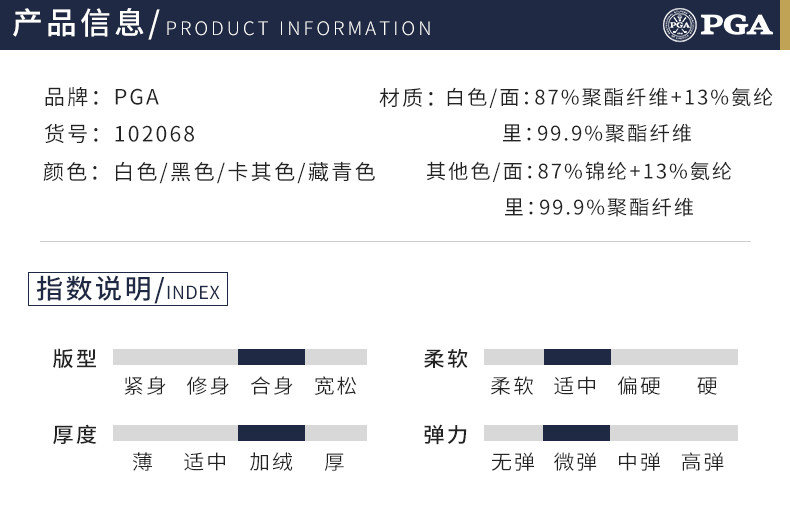The width and height of the screenshot is (790, 517).
Task: Select the 微弹 elasticity label
Action: click(576, 462)
